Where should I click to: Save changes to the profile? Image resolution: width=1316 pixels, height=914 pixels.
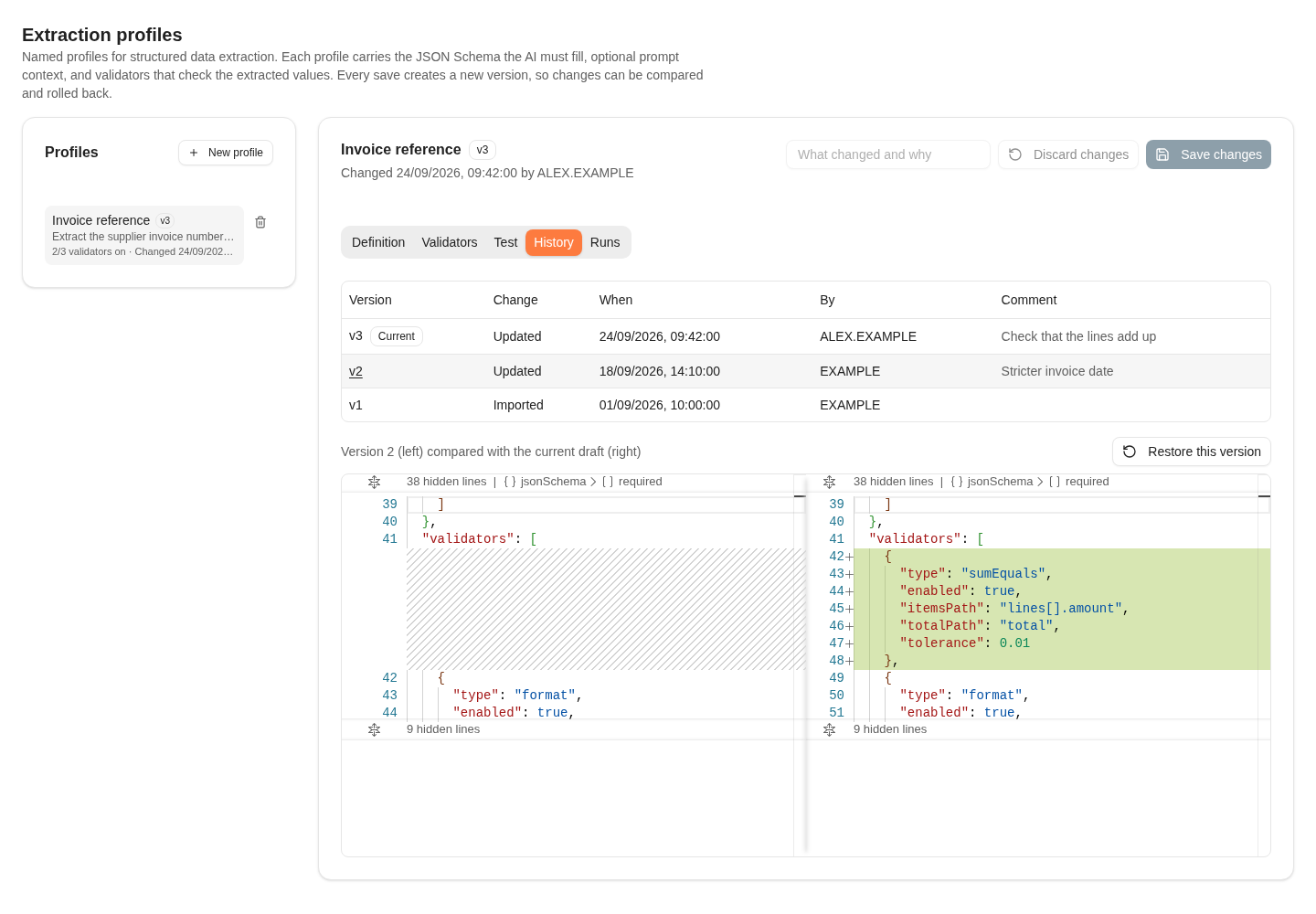(x=1208, y=154)
